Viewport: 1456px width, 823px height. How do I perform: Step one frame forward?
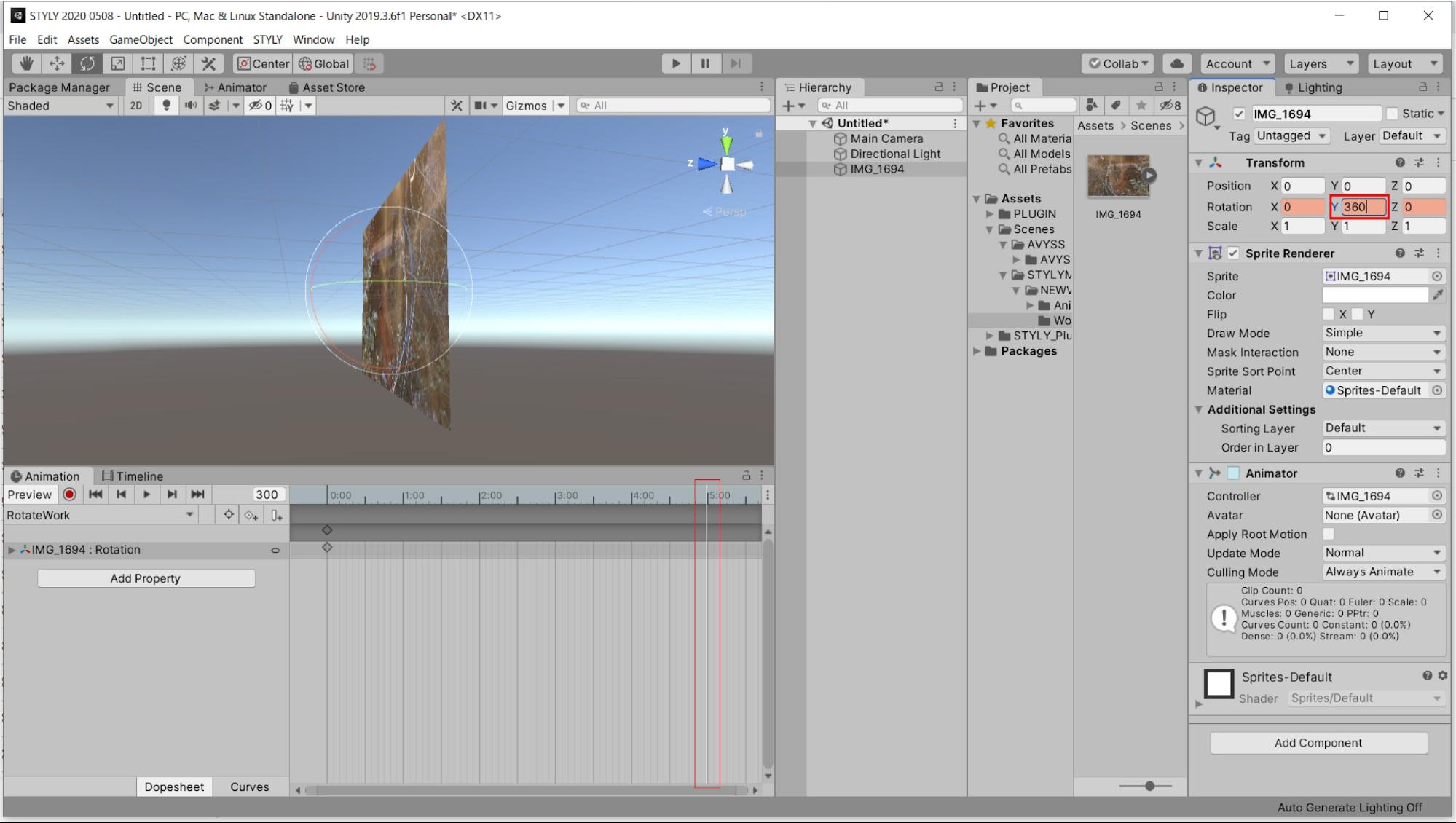pyautogui.click(x=736, y=63)
